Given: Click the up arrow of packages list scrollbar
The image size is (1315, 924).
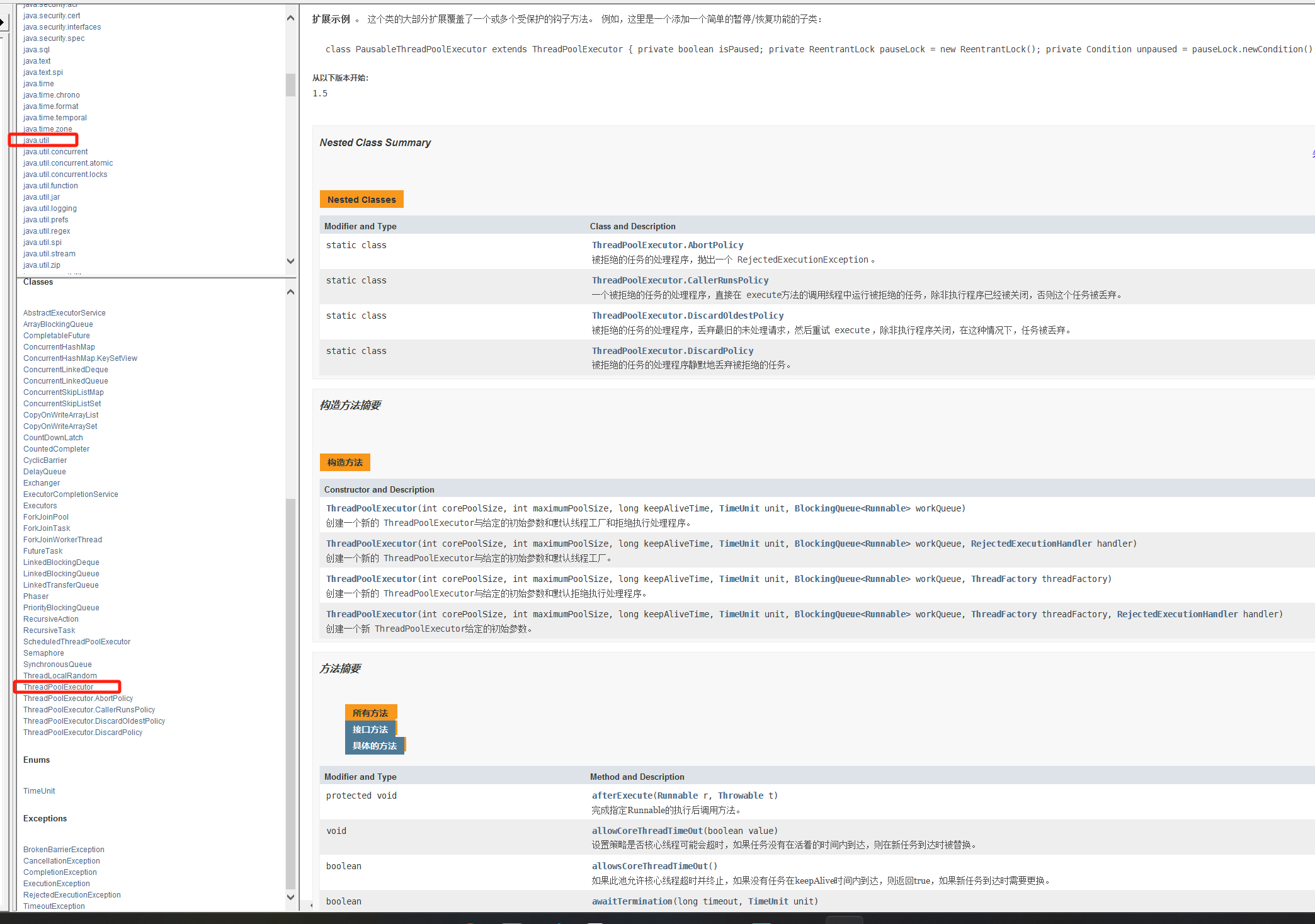Looking at the screenshot, I should click(x=290, y=18).
